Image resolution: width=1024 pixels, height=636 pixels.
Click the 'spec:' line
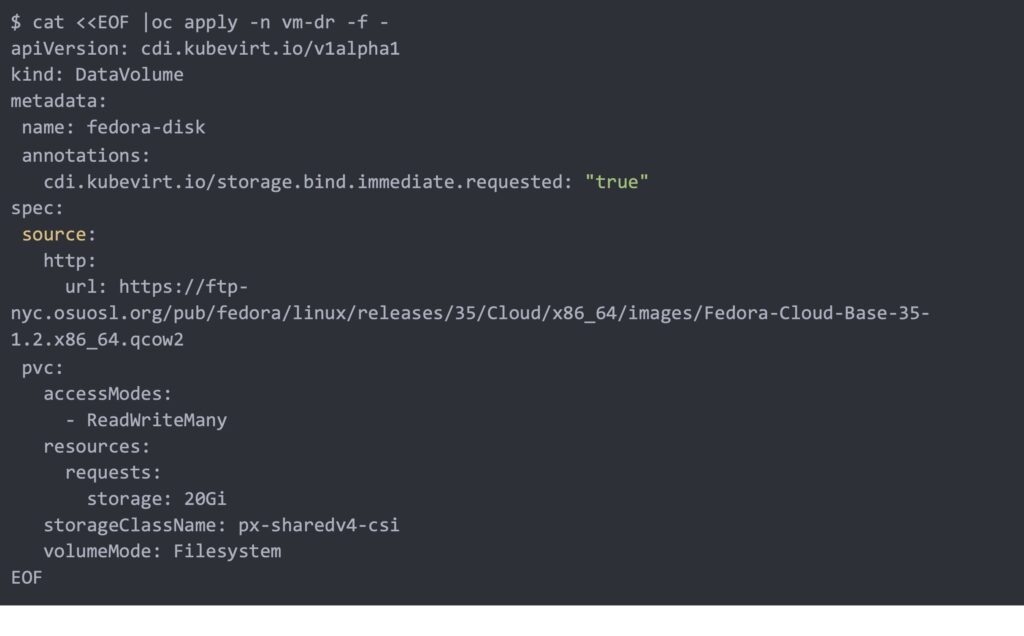click(x=37, y=208)
